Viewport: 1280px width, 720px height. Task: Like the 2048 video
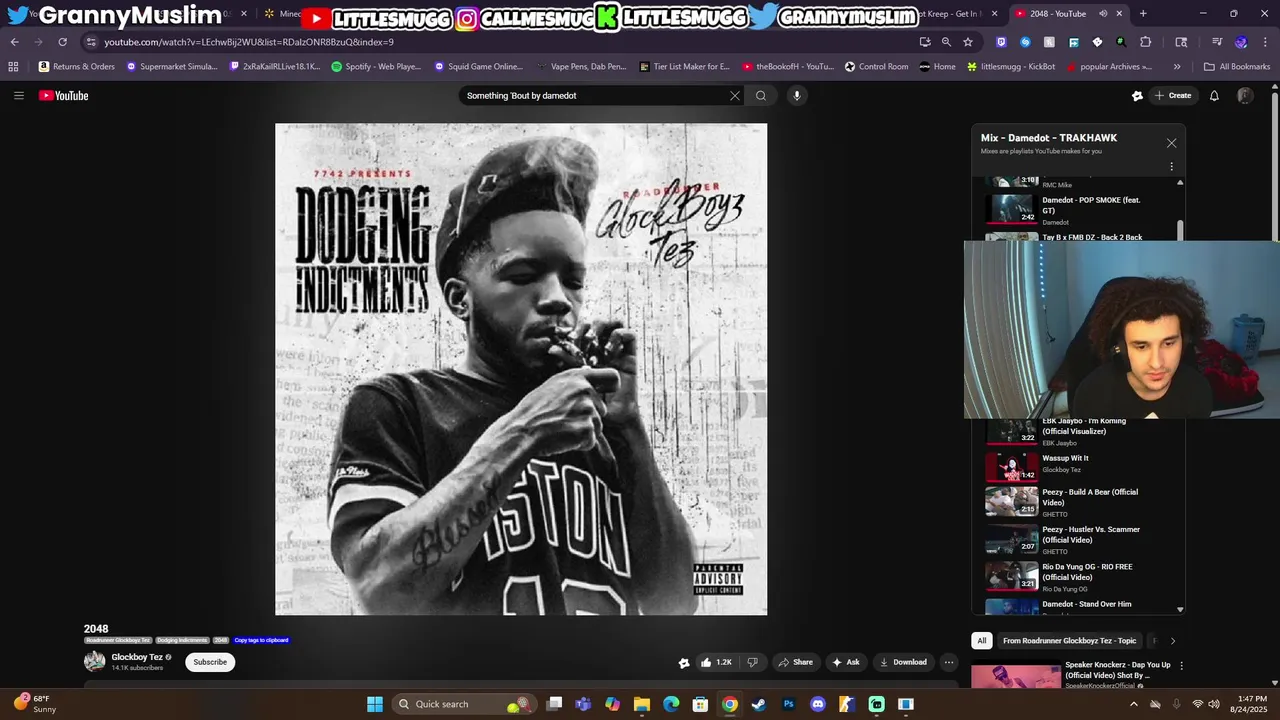(716, 662)
